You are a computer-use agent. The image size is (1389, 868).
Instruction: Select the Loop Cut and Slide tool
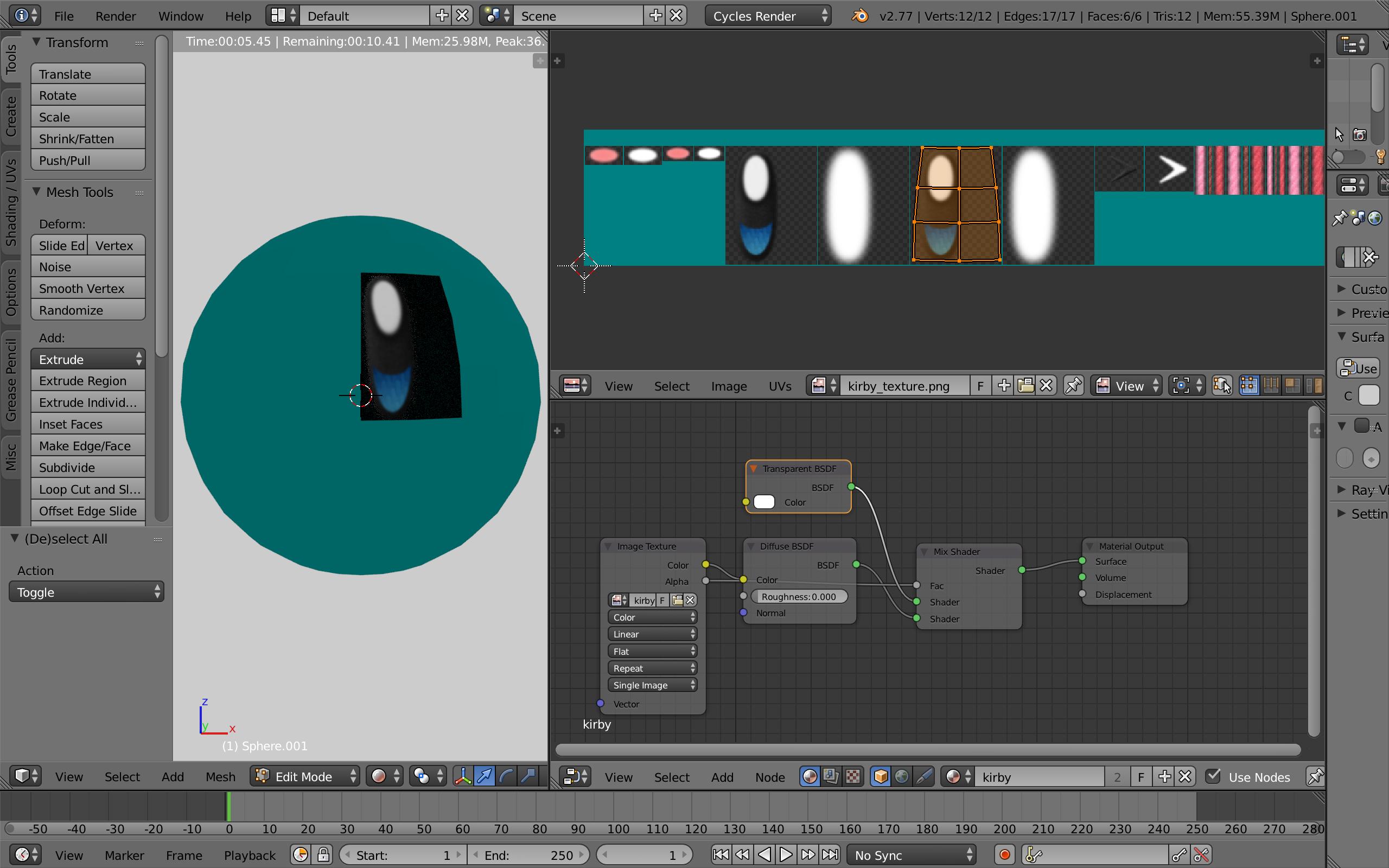(87, 489)
